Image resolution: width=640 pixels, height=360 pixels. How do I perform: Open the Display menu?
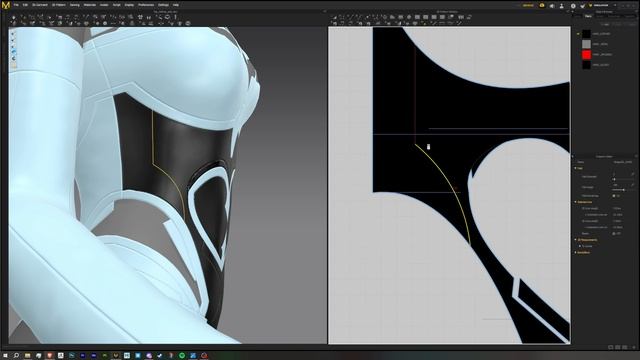coord(129,5)
